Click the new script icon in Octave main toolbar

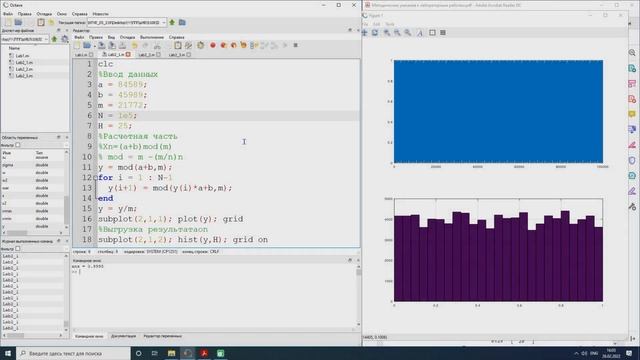(8, 22)
